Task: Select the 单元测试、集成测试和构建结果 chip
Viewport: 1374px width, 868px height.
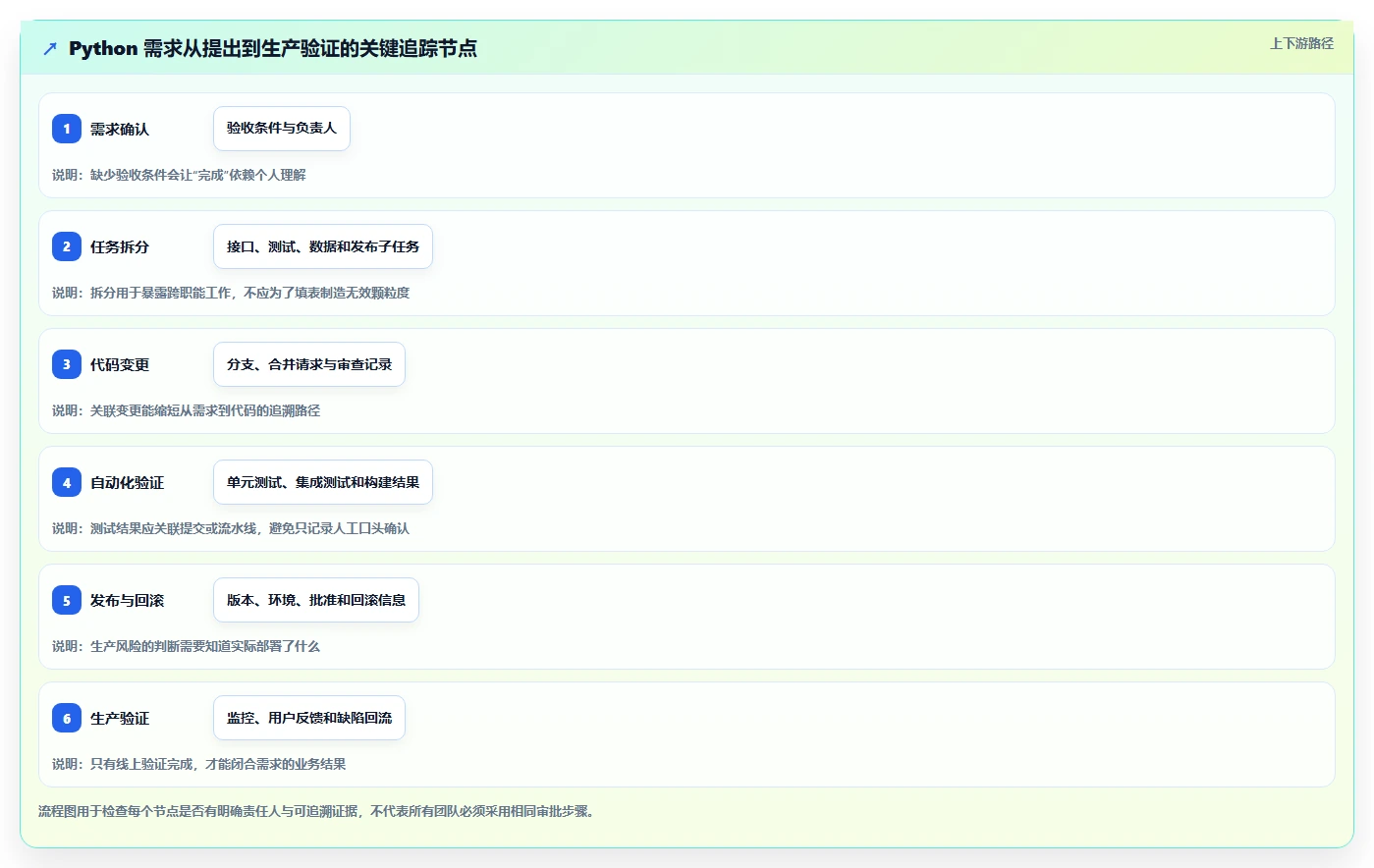Action: click(x=323, y=482)
